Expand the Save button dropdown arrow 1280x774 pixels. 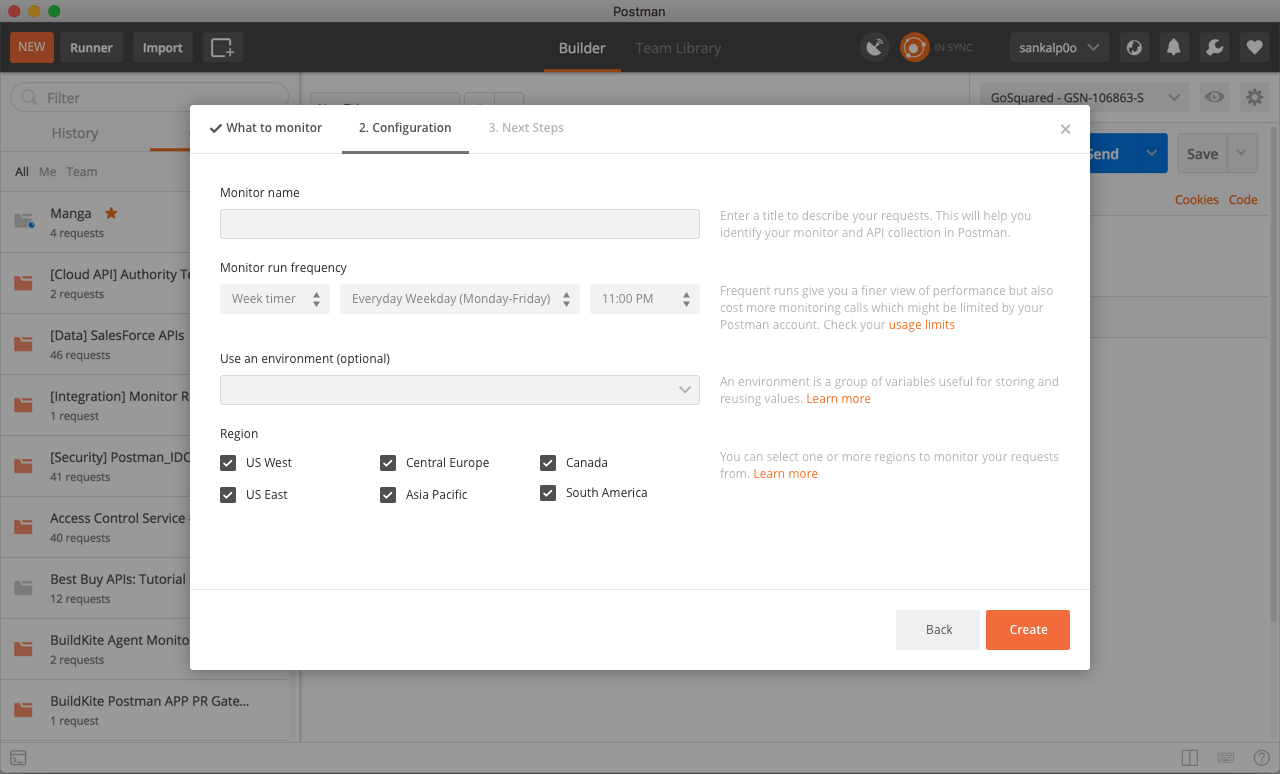pos(1241,154)
